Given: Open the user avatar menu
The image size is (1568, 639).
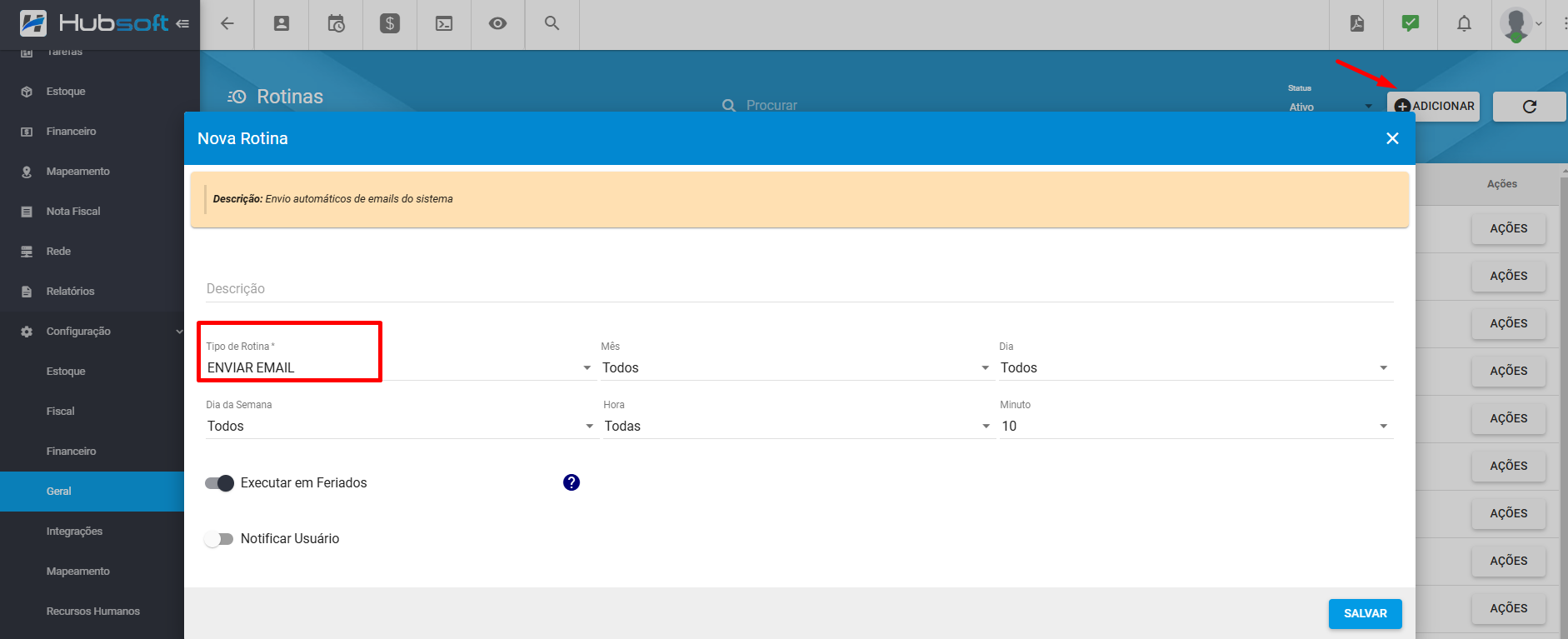Looking at the screenshot, I should 1521,24.
